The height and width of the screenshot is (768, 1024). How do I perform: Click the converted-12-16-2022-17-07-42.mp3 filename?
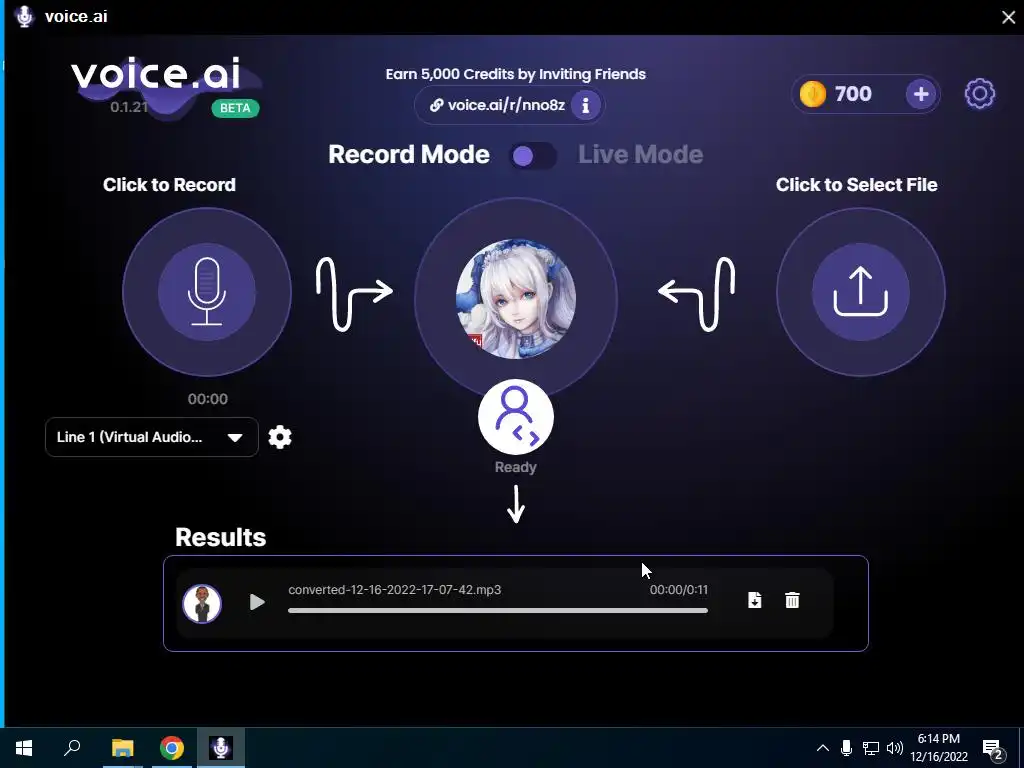coord(394,590)
